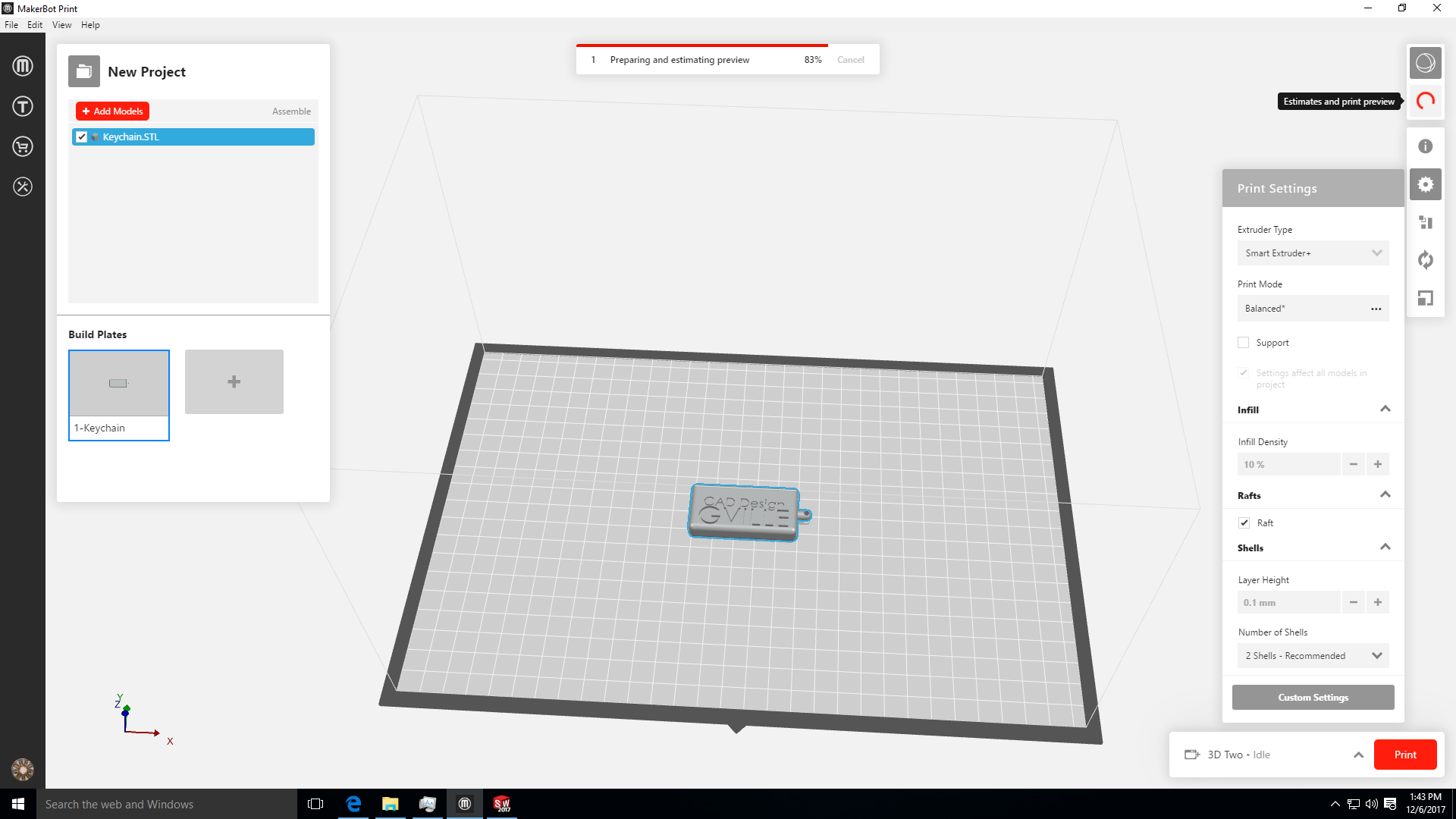
Task: Select the Scale model tool
Action: 1426,298
